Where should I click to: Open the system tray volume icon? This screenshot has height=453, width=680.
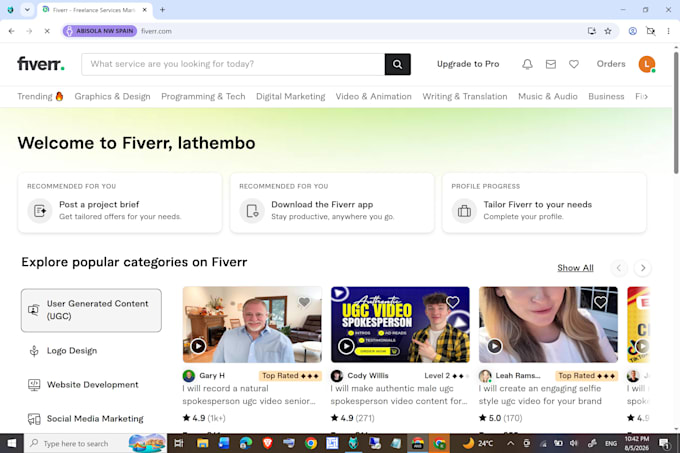(x=574, y=443)
